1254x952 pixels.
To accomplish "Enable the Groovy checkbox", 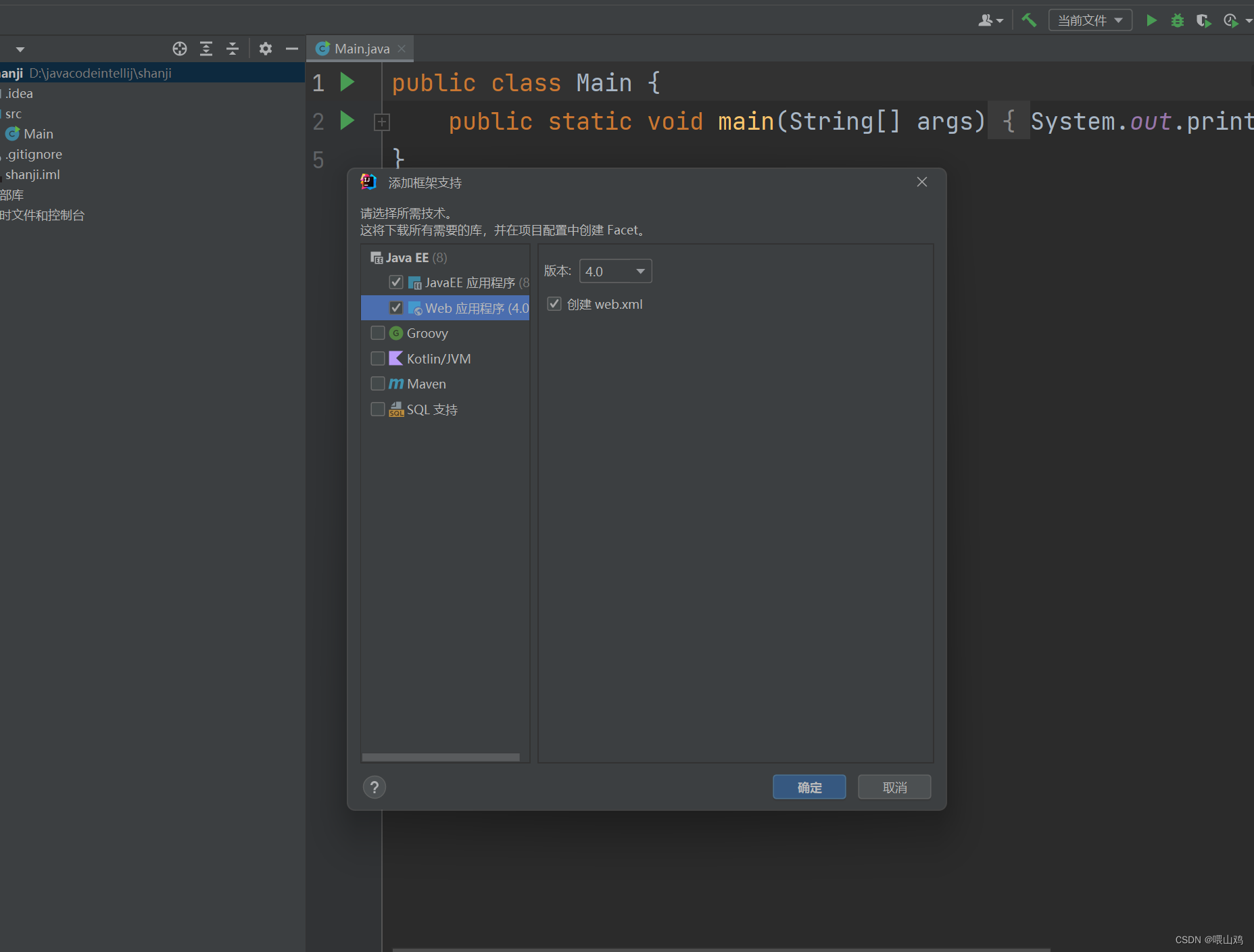I will click(378, 333).
